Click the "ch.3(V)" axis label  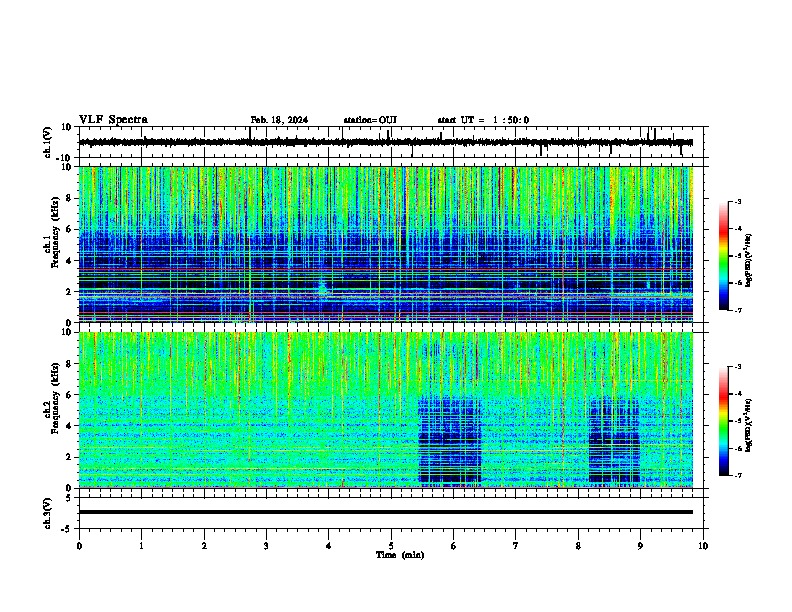pyautogui.click(x=47, y=513)
